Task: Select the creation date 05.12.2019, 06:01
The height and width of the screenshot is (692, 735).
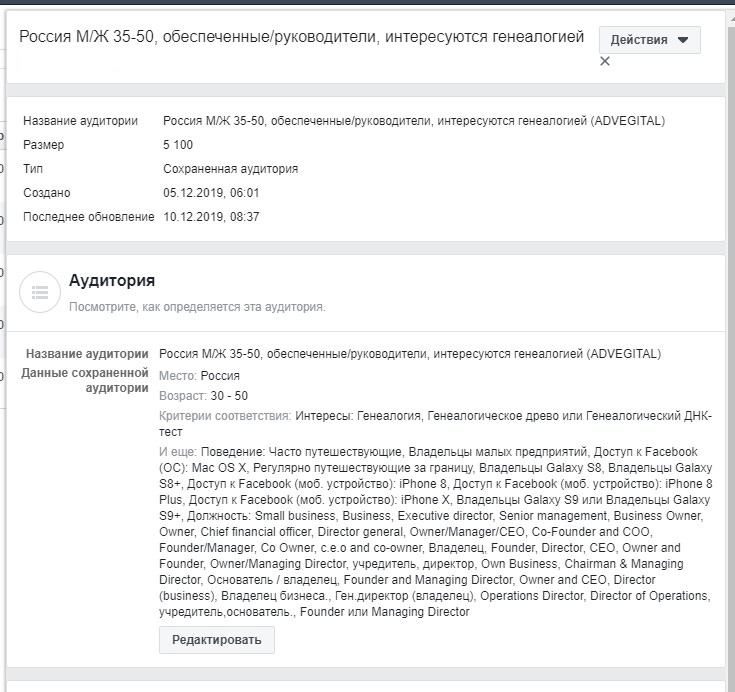Action: [x=211, y=193]
